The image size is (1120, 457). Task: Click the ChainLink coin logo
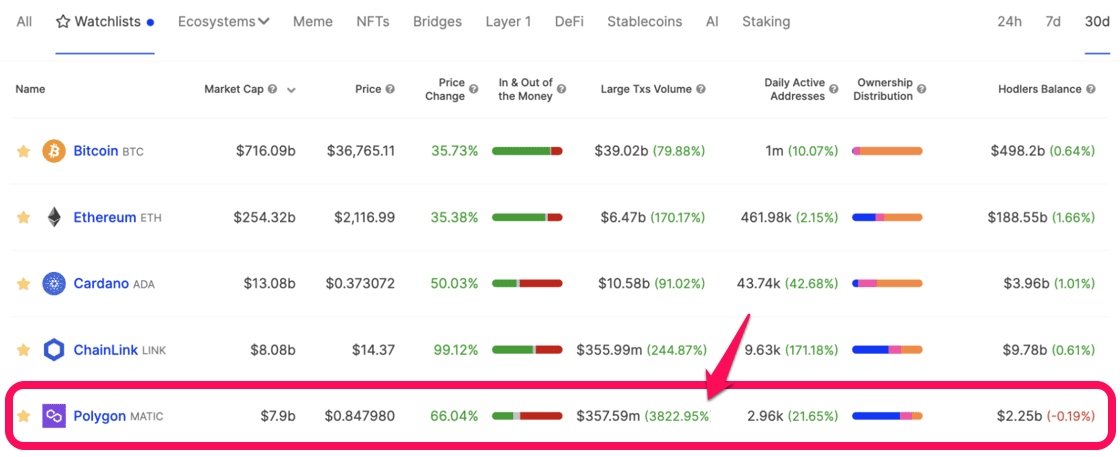click(x=54, y=350)
